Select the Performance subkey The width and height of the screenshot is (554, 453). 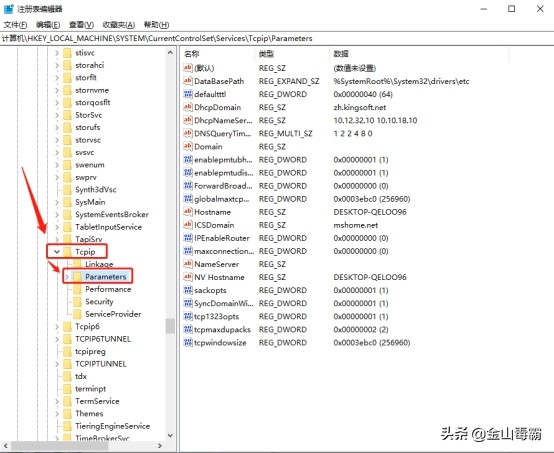[x=108, y=289]
